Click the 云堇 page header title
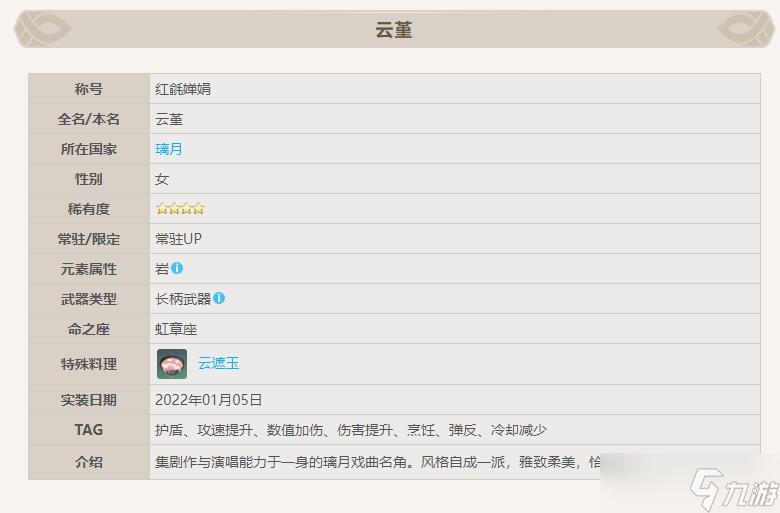Screen dimensions: 780x513 (x=393, y=30)
